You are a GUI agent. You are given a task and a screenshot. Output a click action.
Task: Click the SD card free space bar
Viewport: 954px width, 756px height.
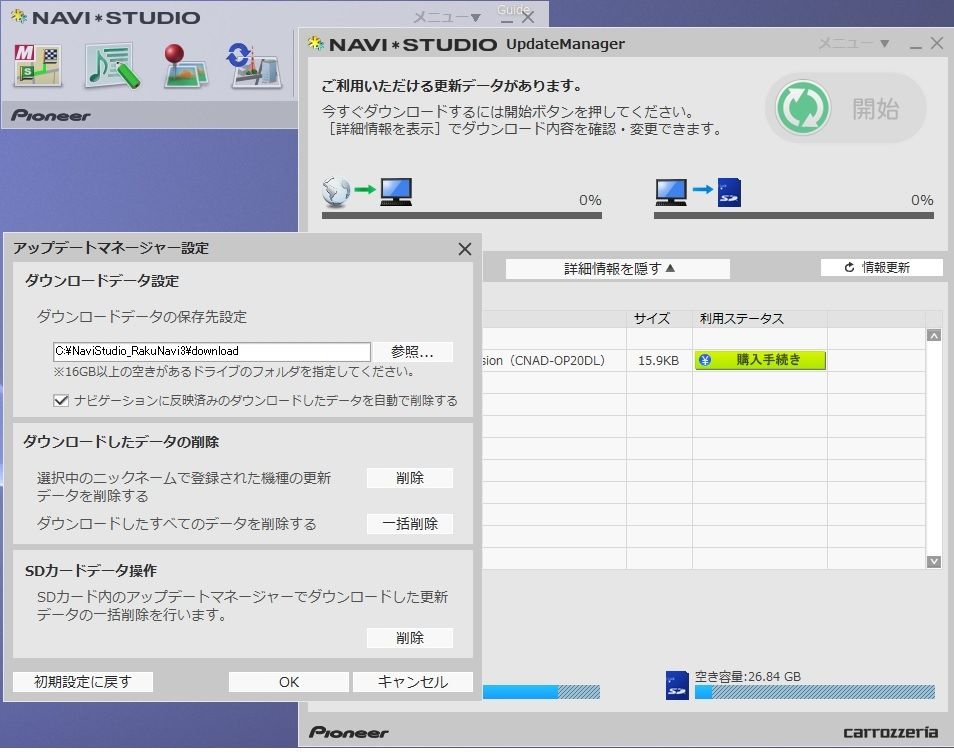pos(815,692)
